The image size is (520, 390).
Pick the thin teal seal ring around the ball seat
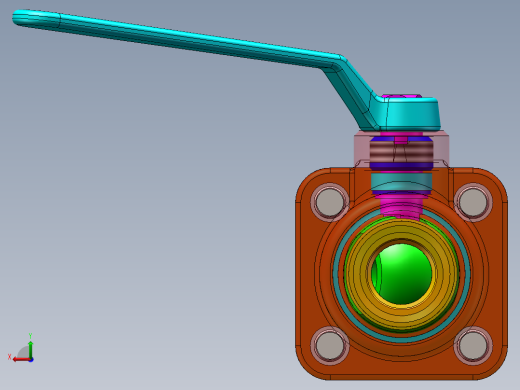[402, 339]
